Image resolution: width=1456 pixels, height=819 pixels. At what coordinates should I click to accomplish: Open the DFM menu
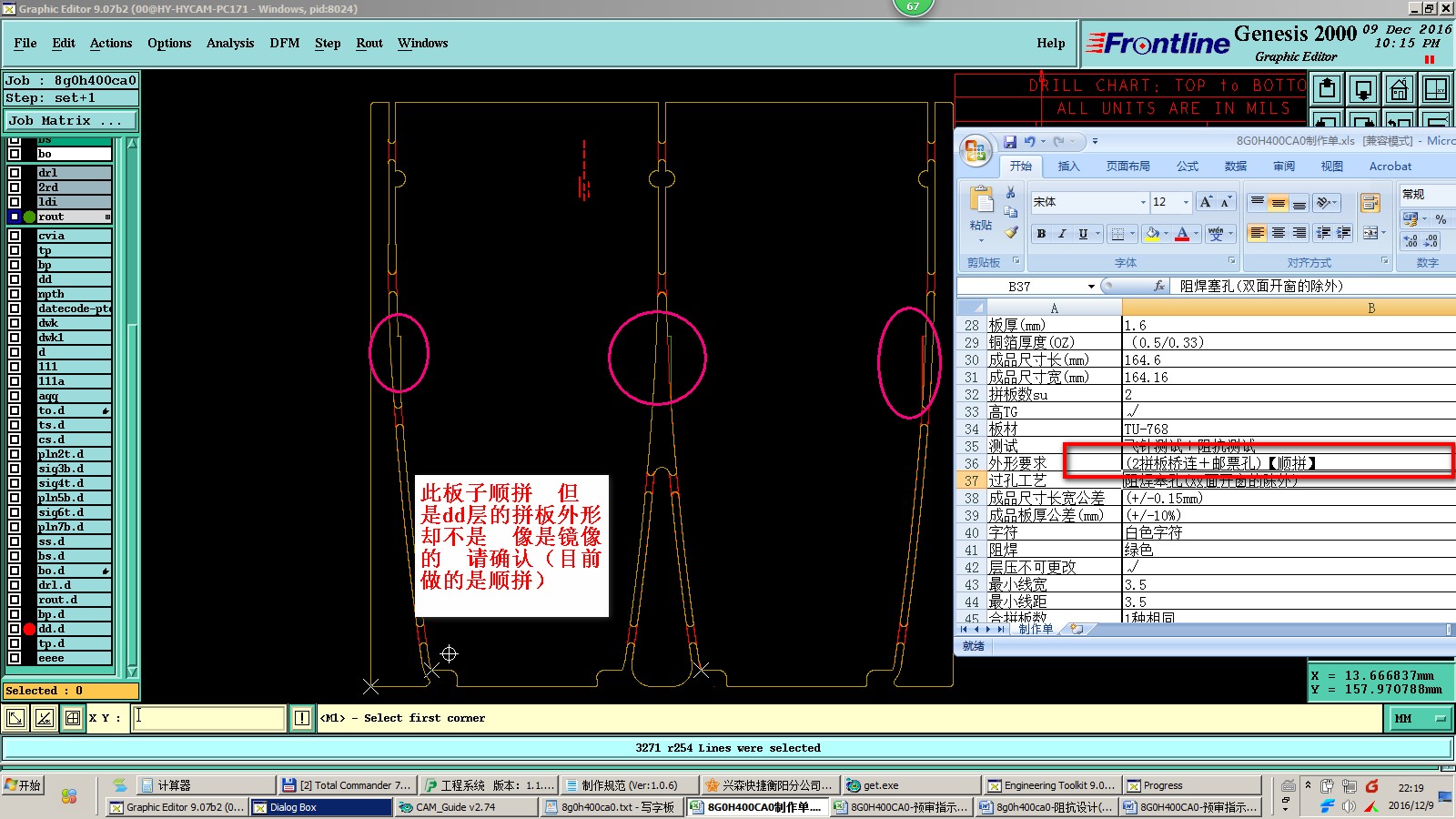click(x=284, y=43)
